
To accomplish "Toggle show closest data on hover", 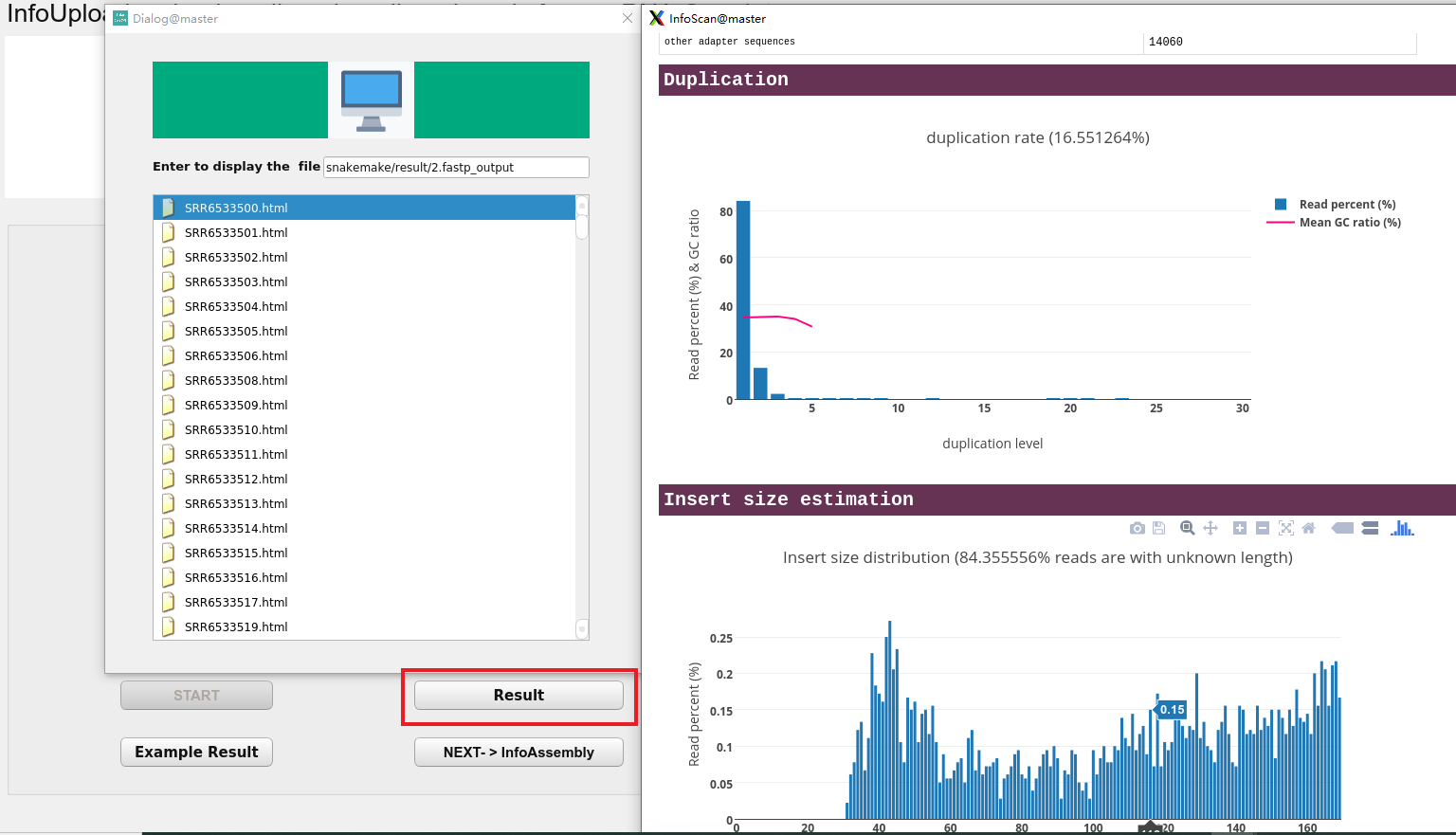I will (x=1342, y=528).
